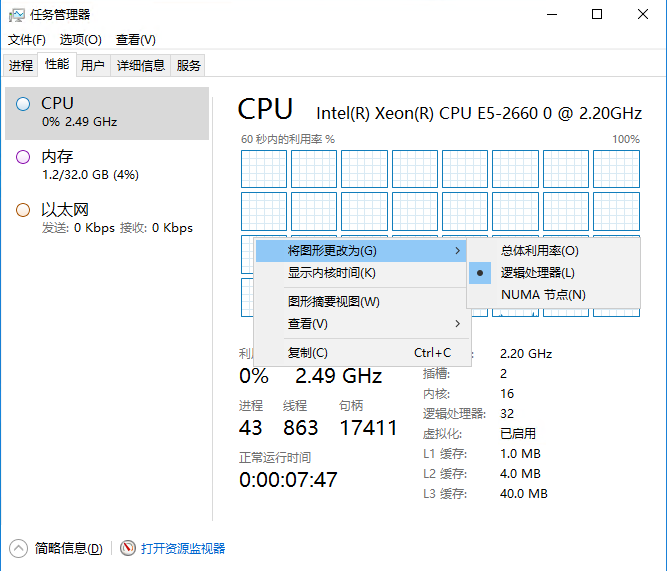The width and height of the screenshot is (667, 571).
Task: Select the 以太网 entry in sidebar
Action: tap(107, 219)
